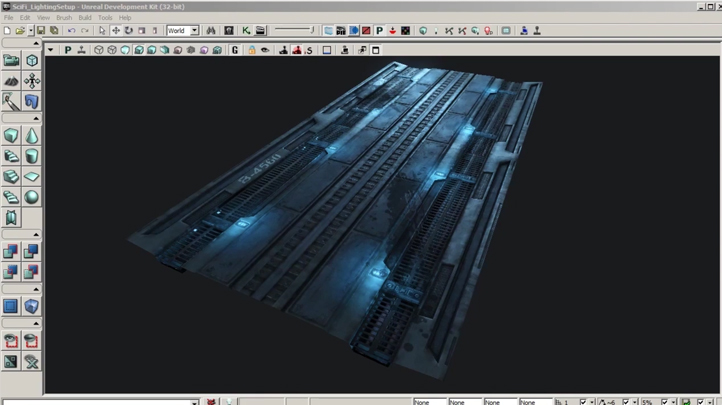Collapse the Select section arrow
This screenshot has width=722, height=405.
36,323
